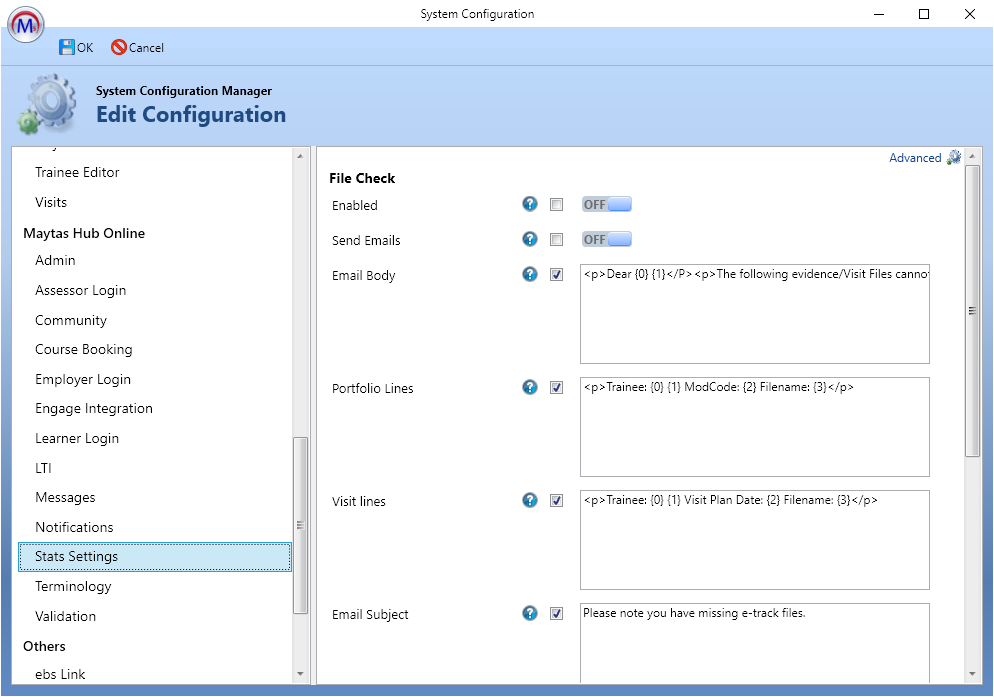Select Terminology in the sidebar
994x697 pixels.
tap(73, 586)
